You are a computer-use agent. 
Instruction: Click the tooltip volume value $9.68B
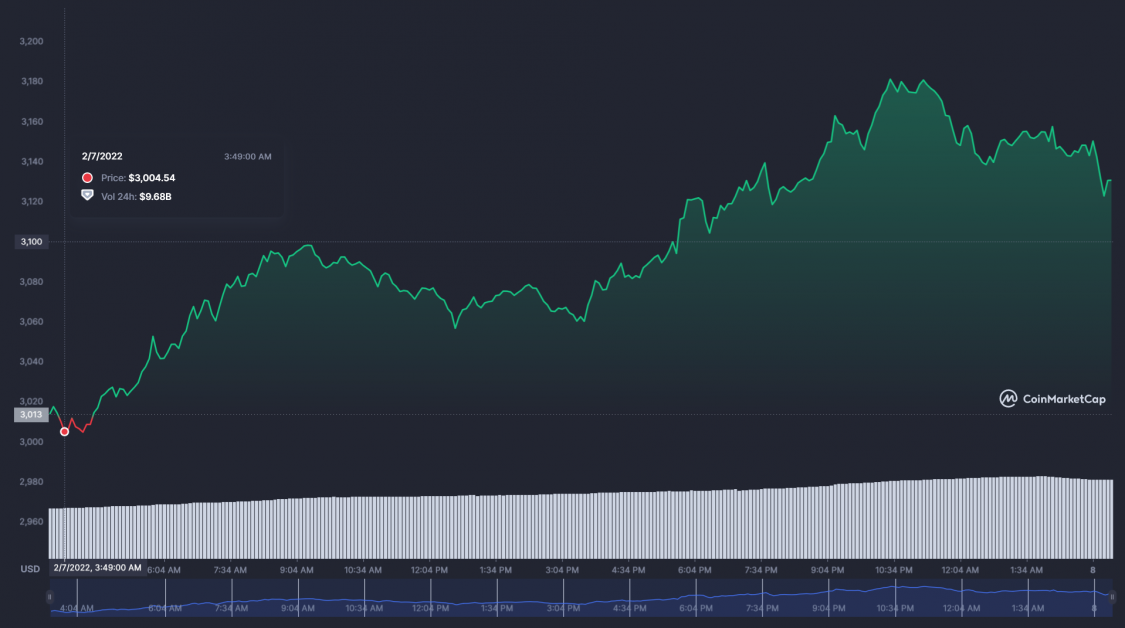click(x=155, y=197)
